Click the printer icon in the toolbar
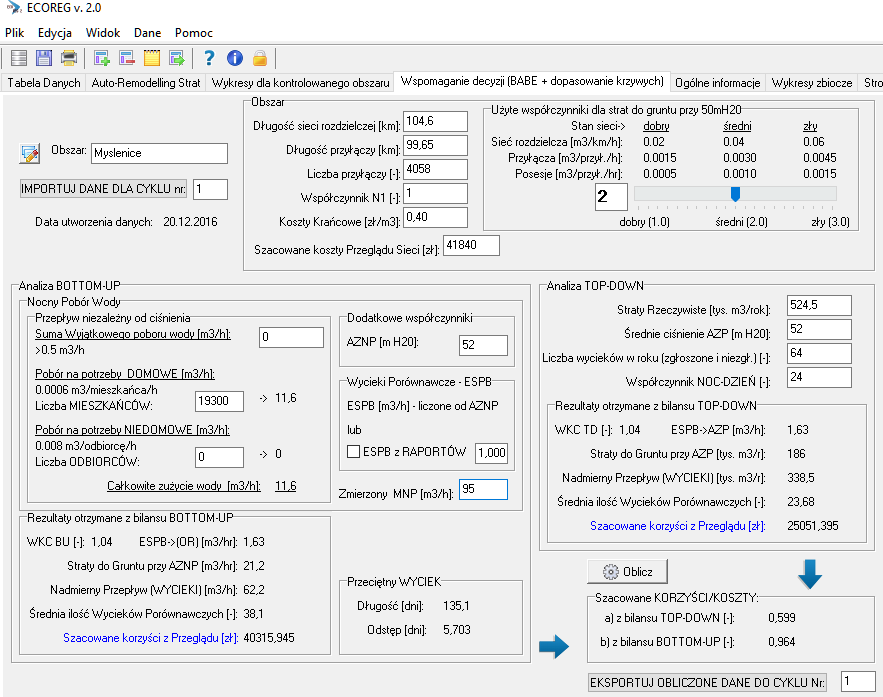This screenshot has height=697, width=883. [x=69, y=58]
